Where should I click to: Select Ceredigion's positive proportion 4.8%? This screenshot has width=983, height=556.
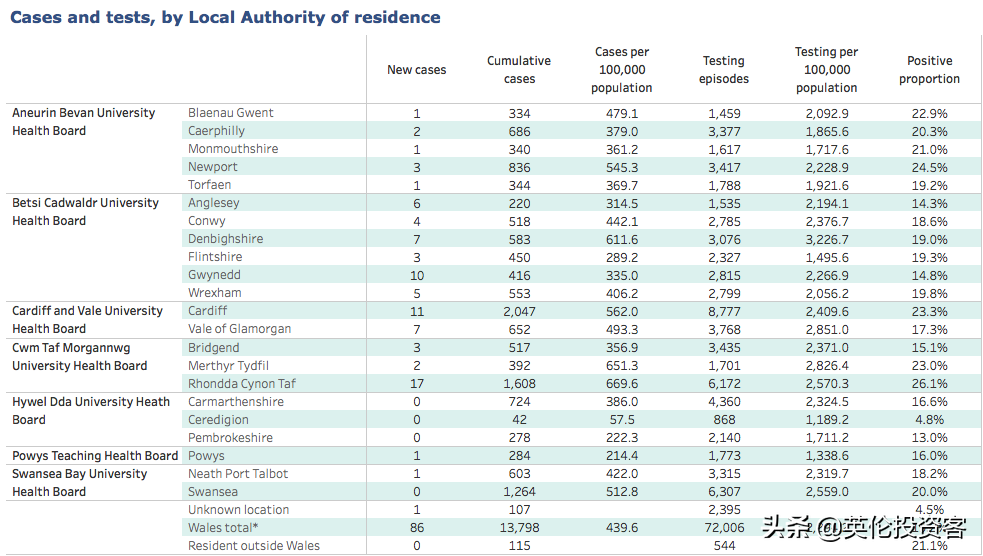click(929, 420)
